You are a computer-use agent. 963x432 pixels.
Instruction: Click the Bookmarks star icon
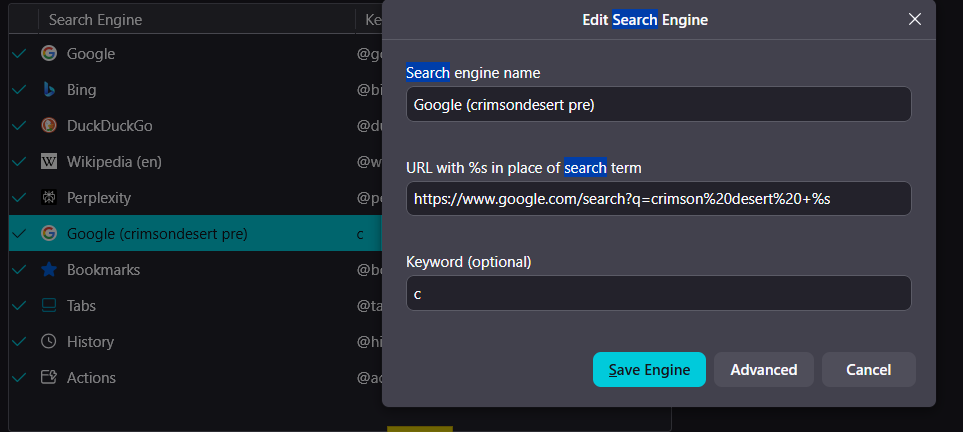pos(49,269)
